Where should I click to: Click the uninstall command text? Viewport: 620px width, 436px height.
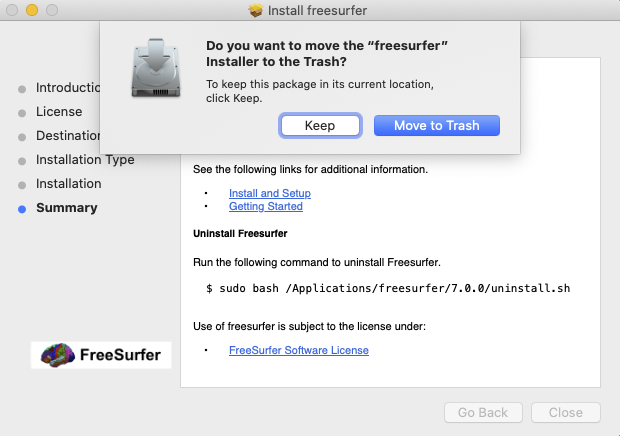(387, 288)
